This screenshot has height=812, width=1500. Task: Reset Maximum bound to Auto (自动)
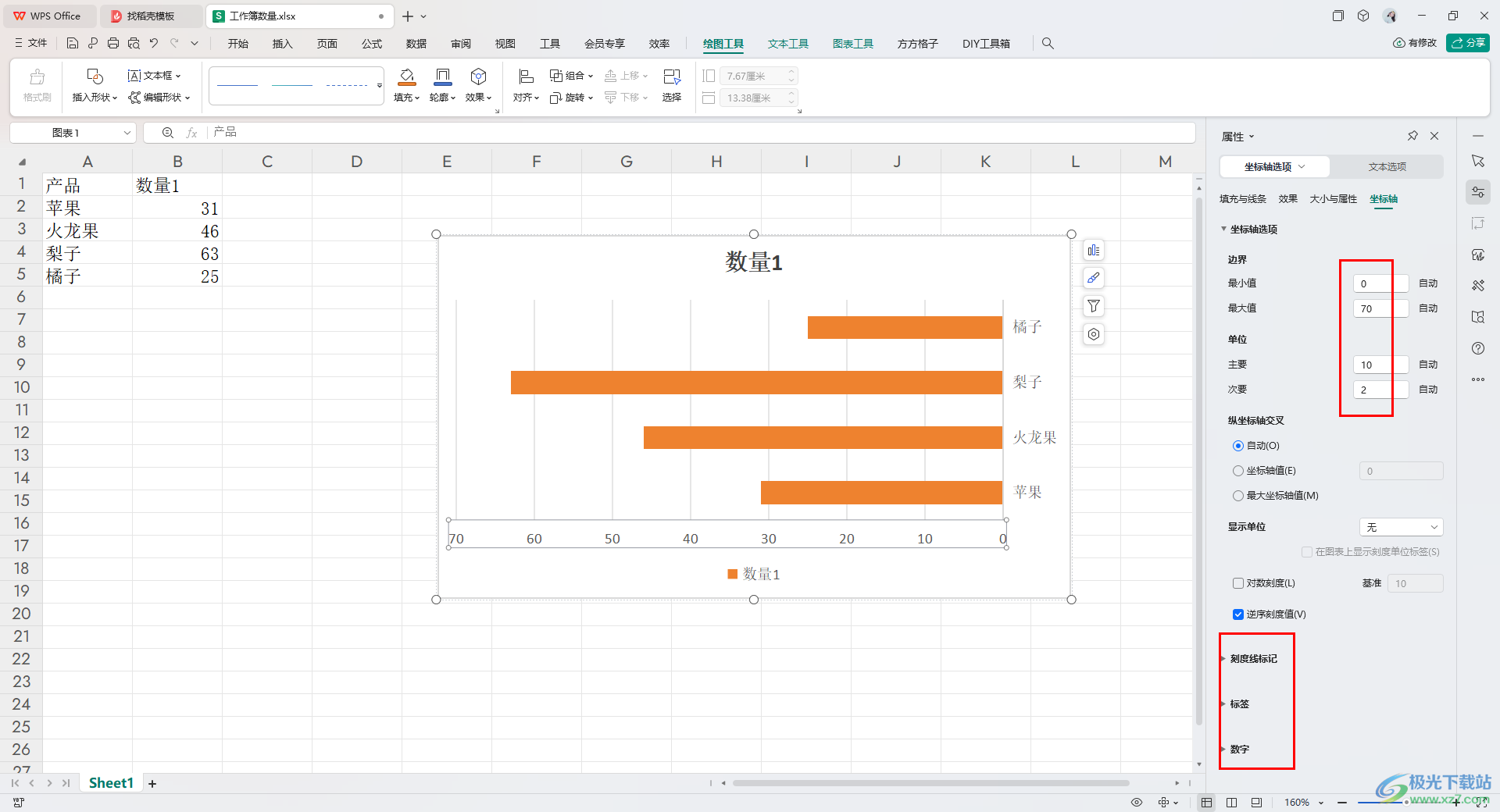coord(1428,308)
